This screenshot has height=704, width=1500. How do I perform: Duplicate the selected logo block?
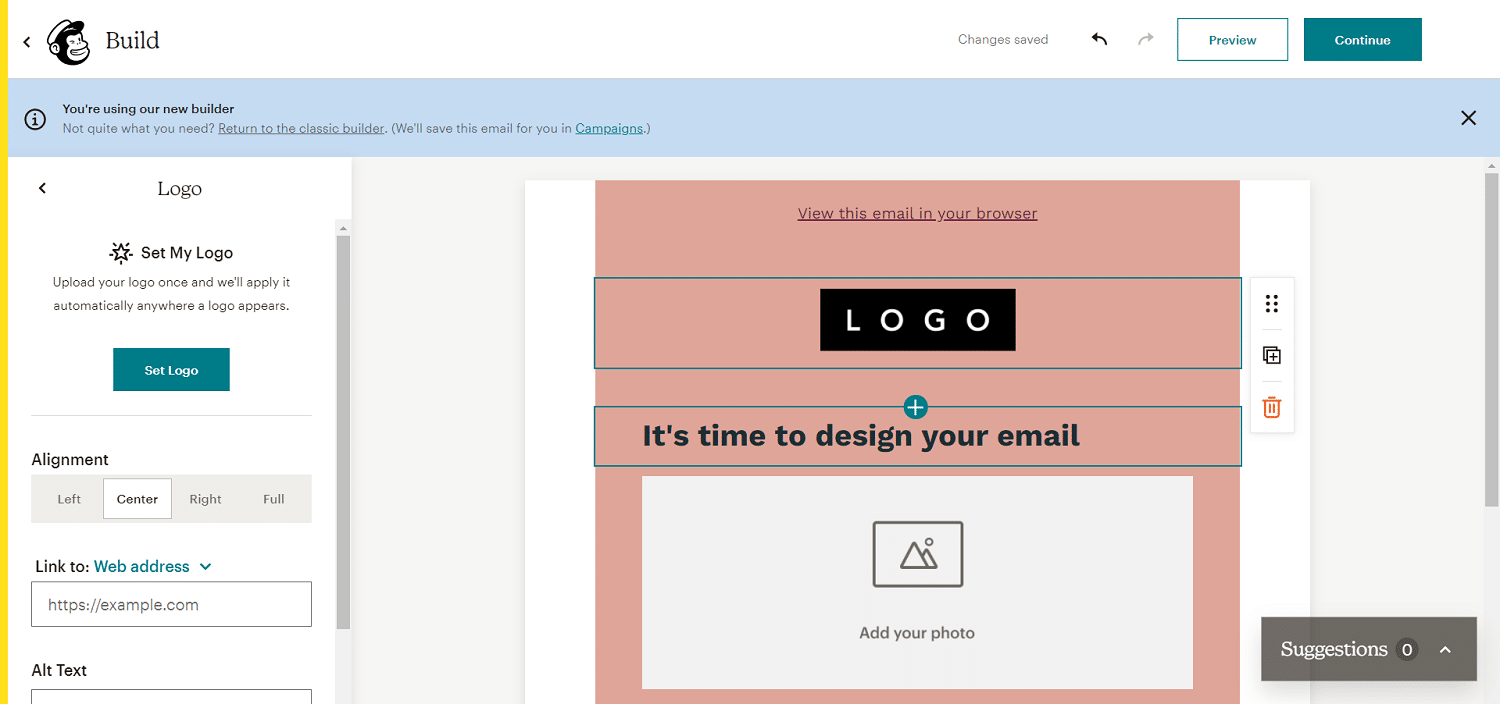[1271, 355]
